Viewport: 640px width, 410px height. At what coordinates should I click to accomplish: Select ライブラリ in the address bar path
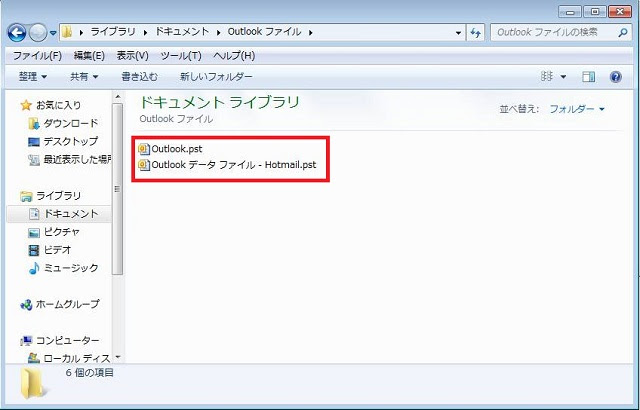point(113,32)
